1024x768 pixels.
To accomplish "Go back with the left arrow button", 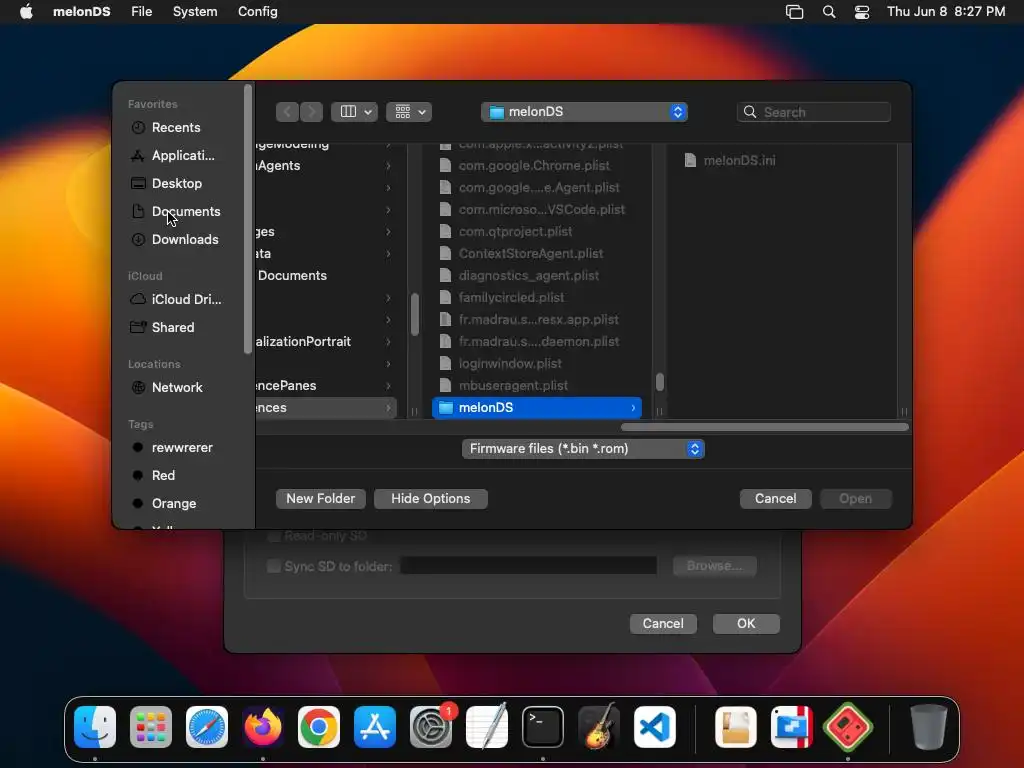I will coord(287,112).
